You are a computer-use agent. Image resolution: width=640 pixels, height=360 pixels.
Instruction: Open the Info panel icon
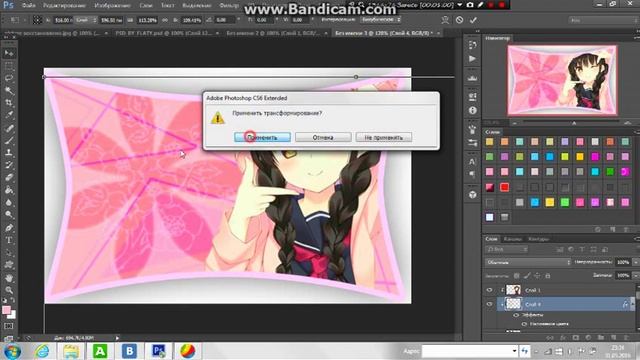473,111
